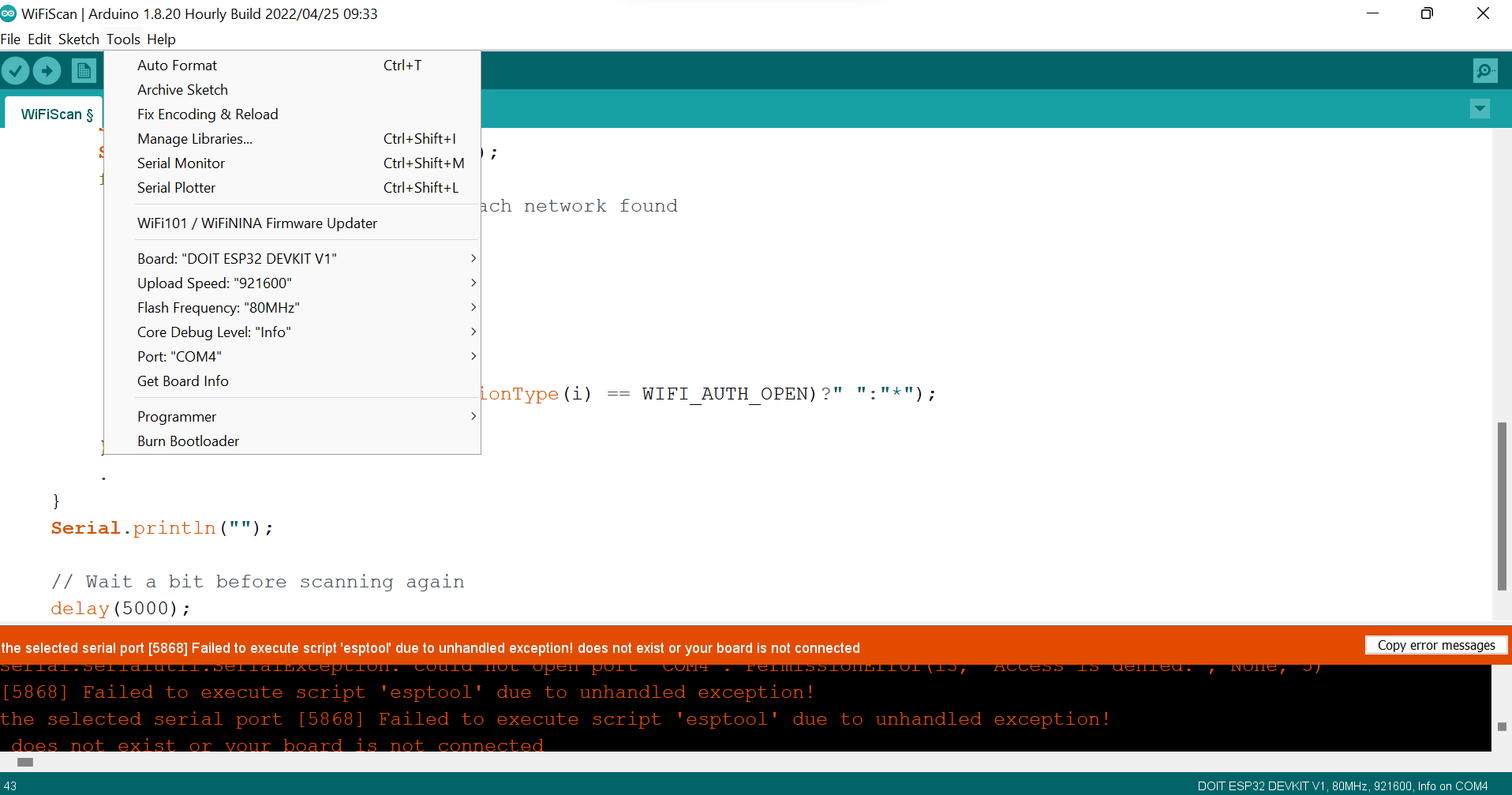Open the File menu
Image resolution: width=1512 pixels, height=795 pixels.
(x=11, y=39)
